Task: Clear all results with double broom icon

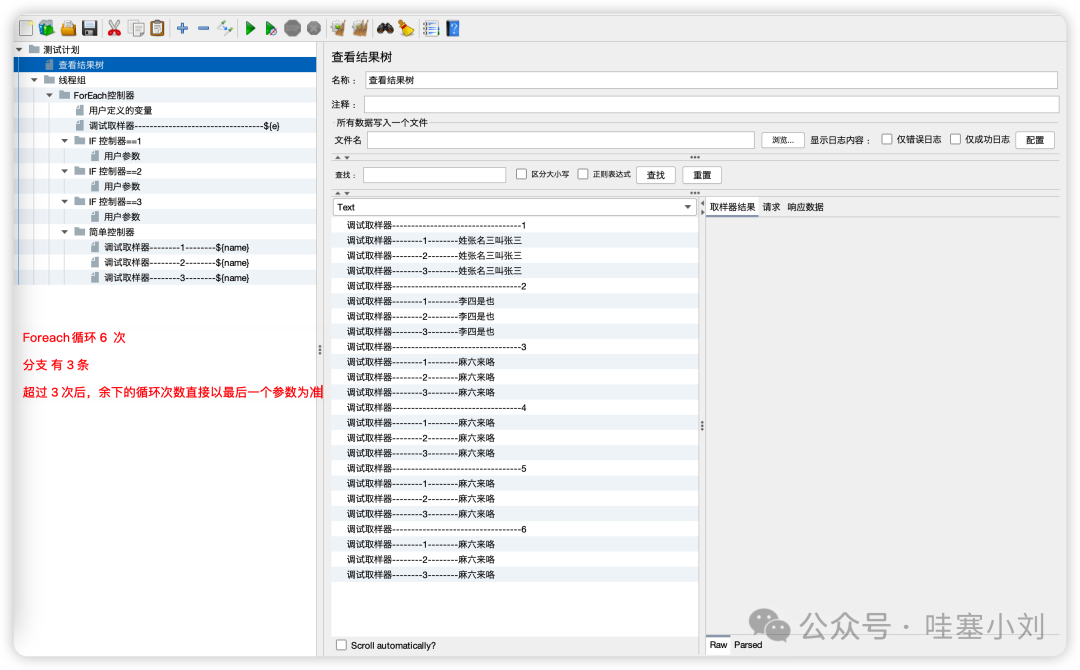Action: 360,28
